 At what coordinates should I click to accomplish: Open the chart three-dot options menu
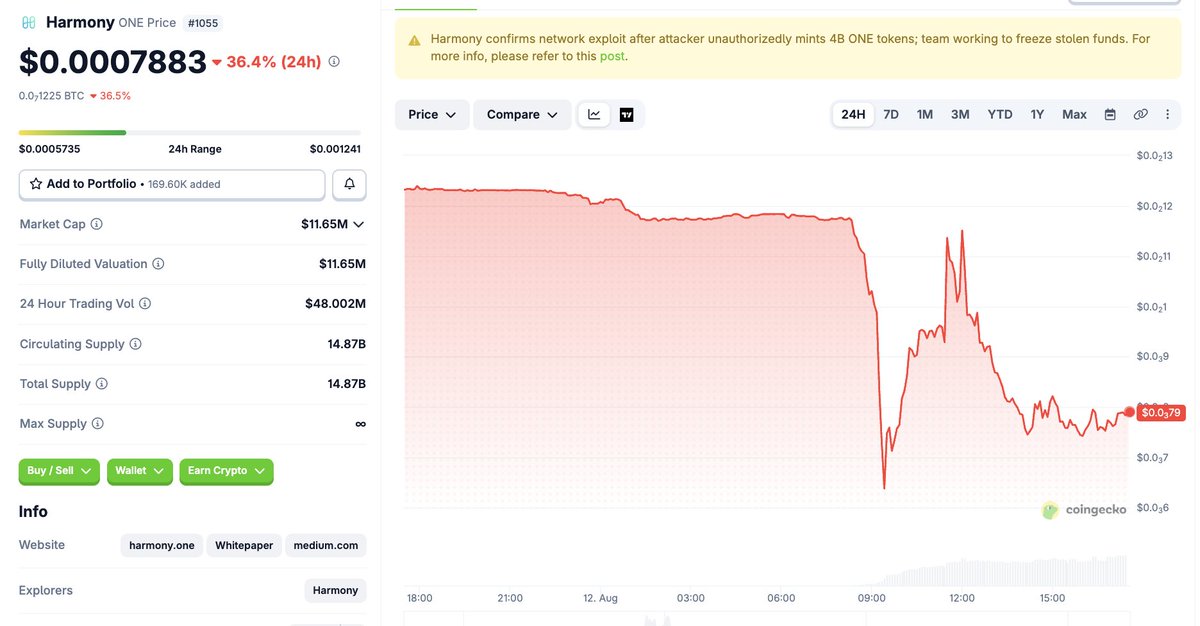tap(1168, 115)
